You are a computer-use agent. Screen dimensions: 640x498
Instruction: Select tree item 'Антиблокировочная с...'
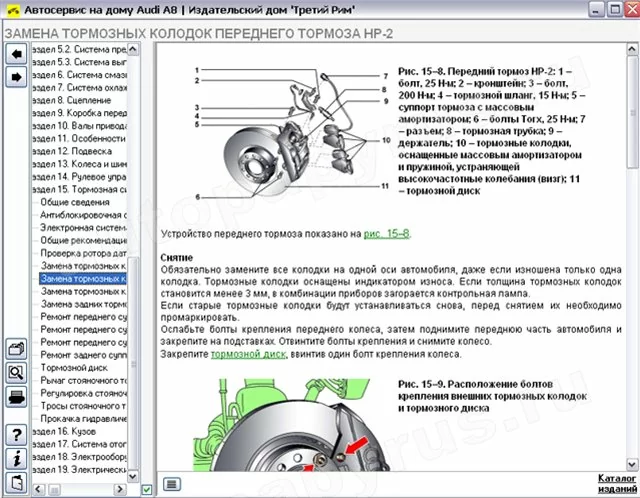pyautogui.click(x=83, y=215)
